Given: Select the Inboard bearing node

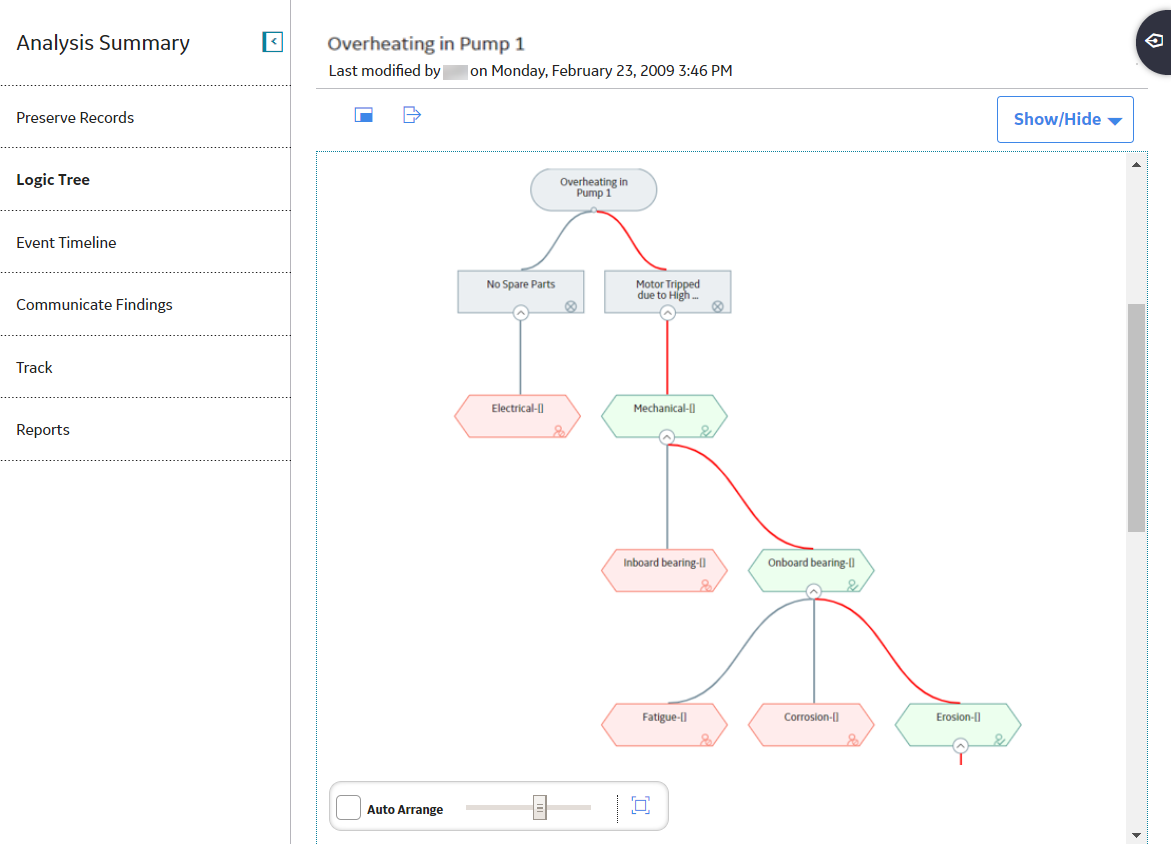Looking at the screenshot, I should coord(665,570).
